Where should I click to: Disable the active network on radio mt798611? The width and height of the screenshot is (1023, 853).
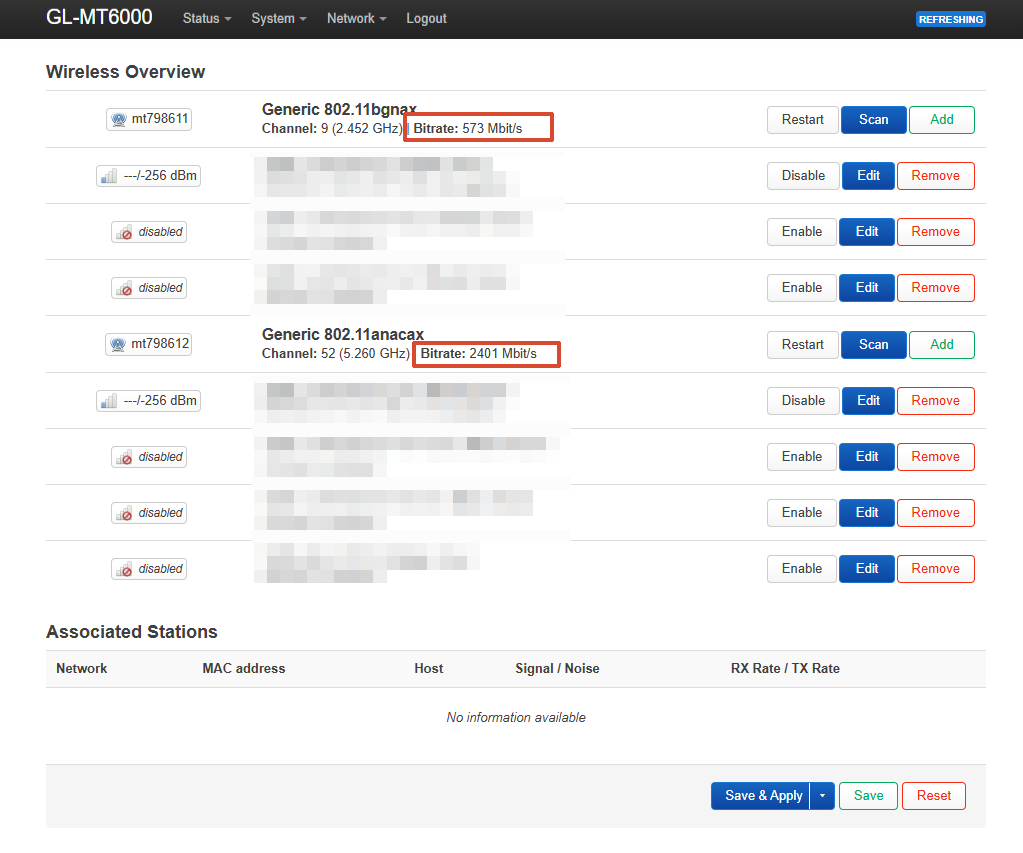(803, 176)
